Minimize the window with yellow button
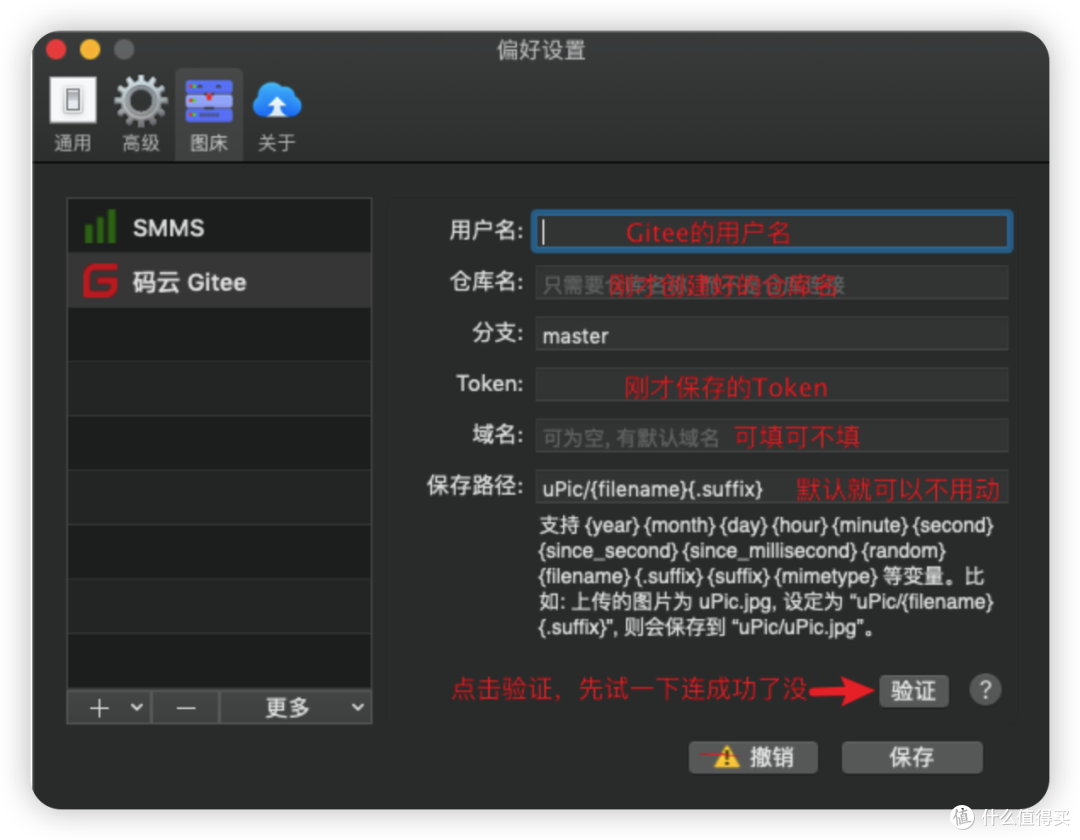This screenshot has height=840, width=1080. (x=90, y=50)
